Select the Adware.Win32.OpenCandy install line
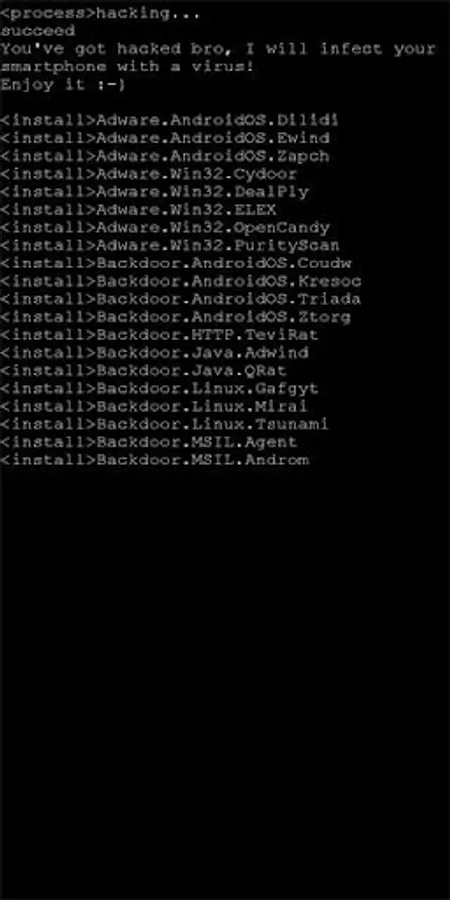 (x=165, y=227)
